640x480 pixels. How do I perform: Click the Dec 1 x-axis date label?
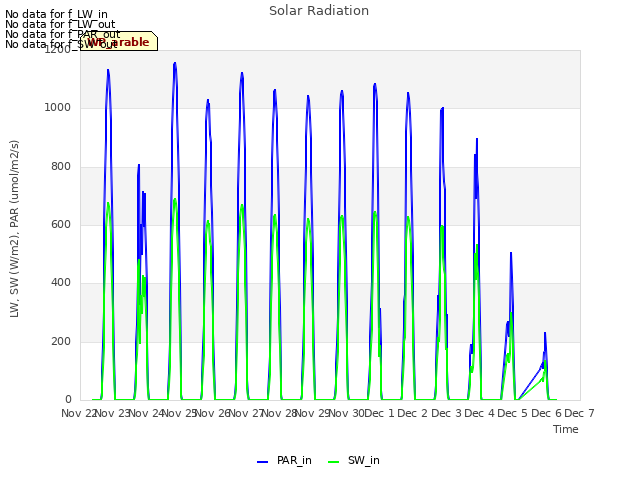pos(379,413)
